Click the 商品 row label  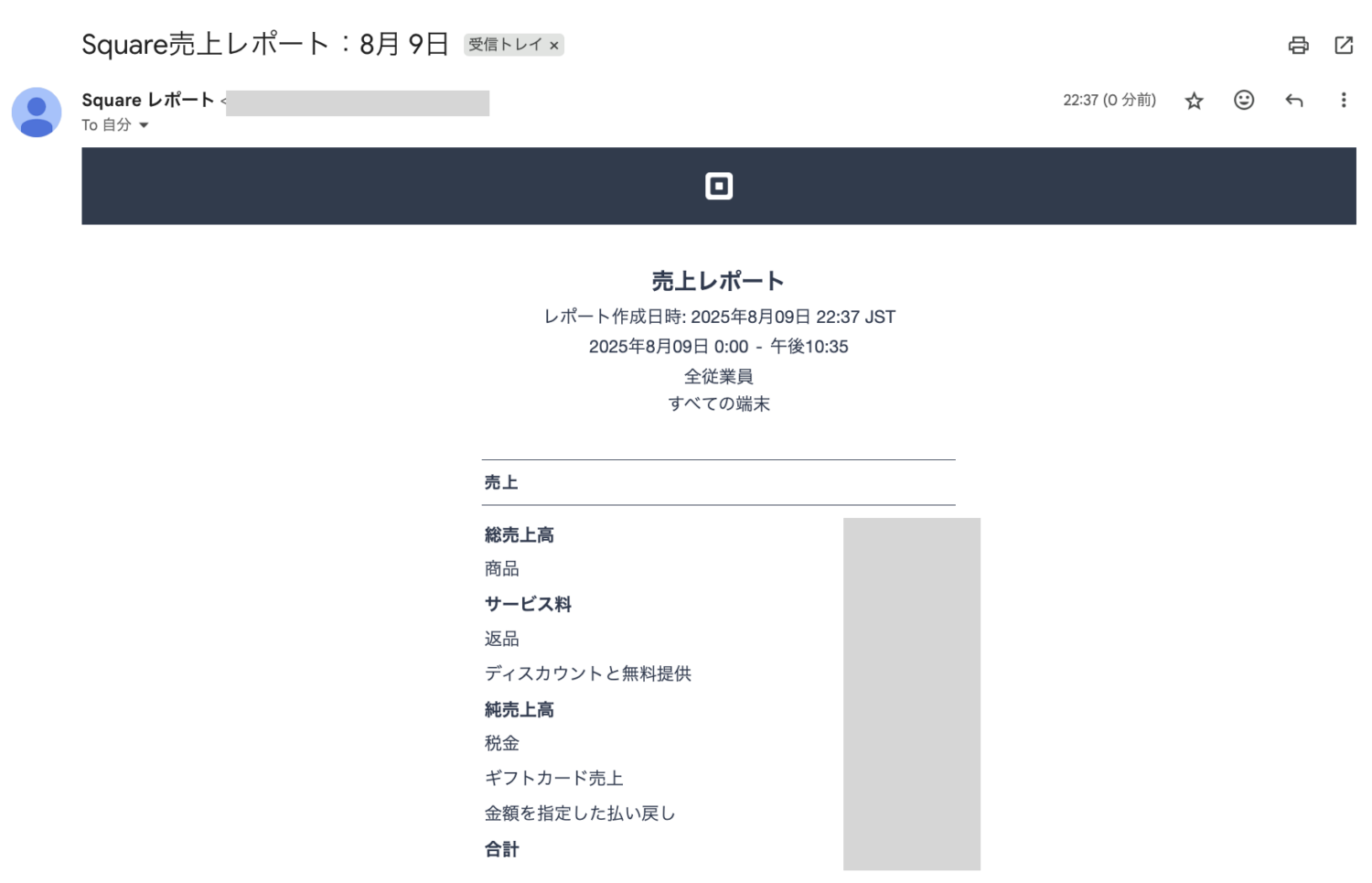coord(501,569)
